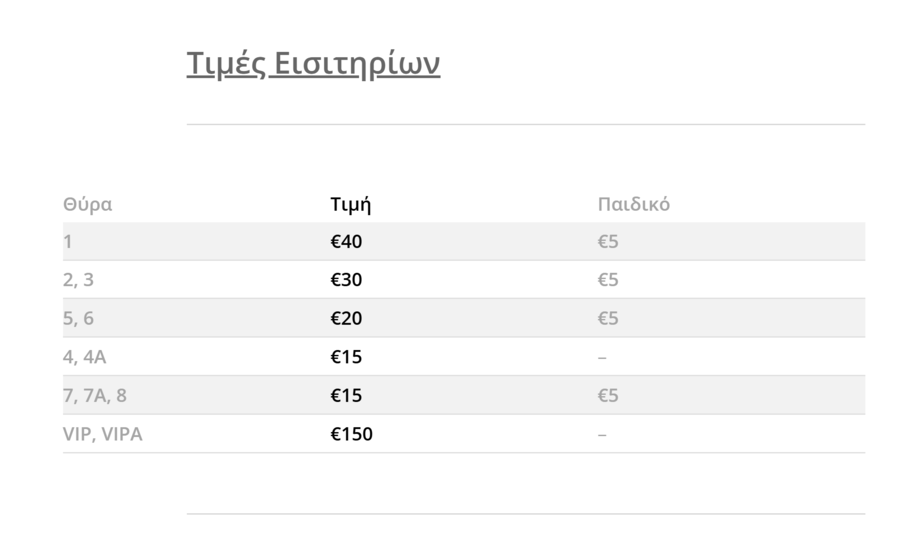Screen dimensions: 900x547
Task: Click €15 price in the 7, 7A, 8 row
Action: [346, 395]
